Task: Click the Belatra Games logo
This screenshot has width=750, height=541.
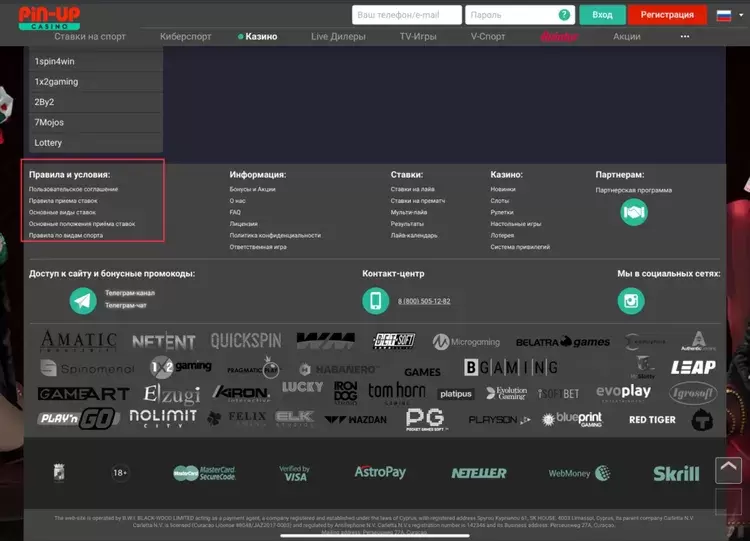Action: point(562,342)
